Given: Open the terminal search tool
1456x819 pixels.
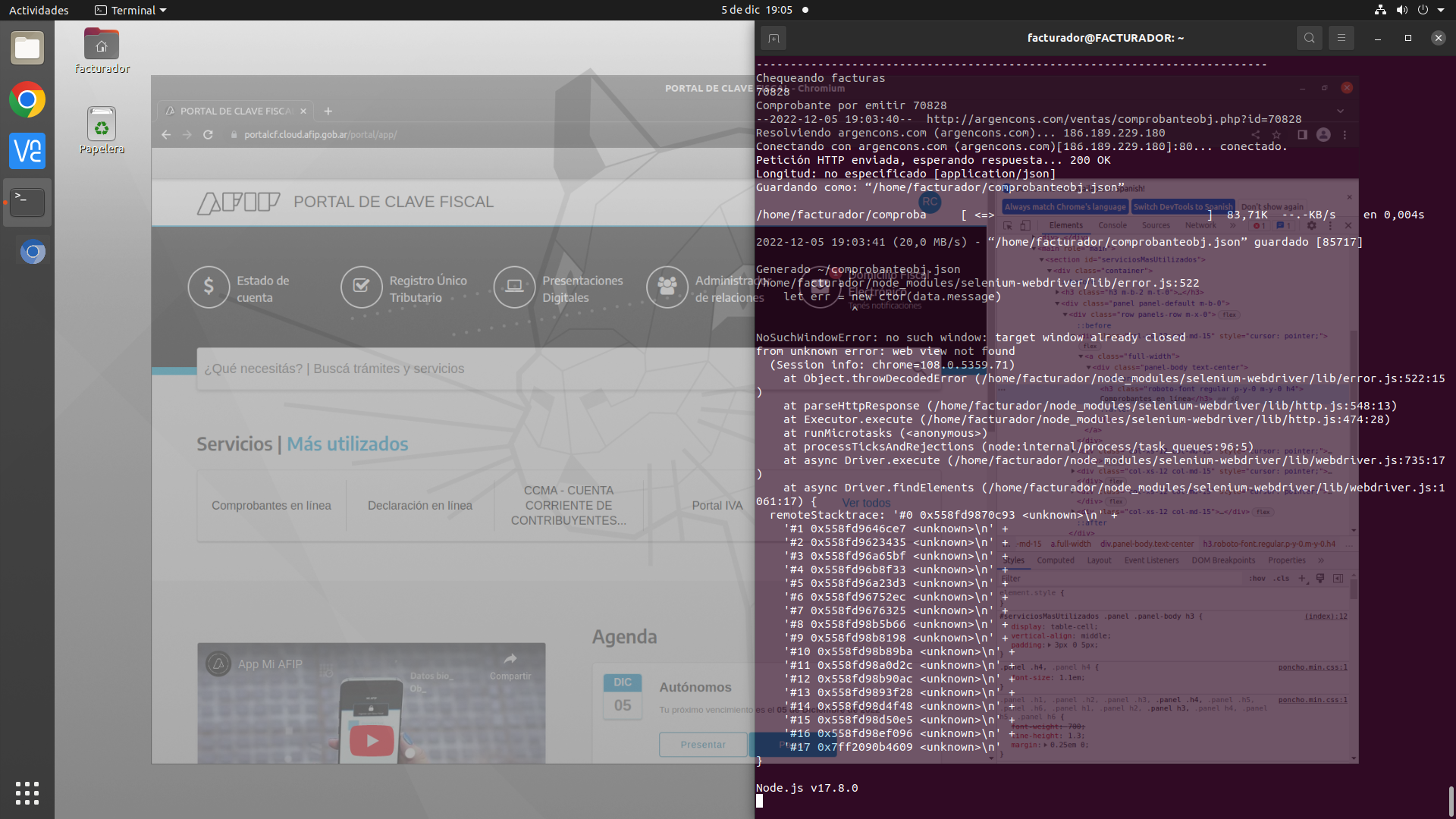Looking at the screenshot, I should pos(1309,38).
